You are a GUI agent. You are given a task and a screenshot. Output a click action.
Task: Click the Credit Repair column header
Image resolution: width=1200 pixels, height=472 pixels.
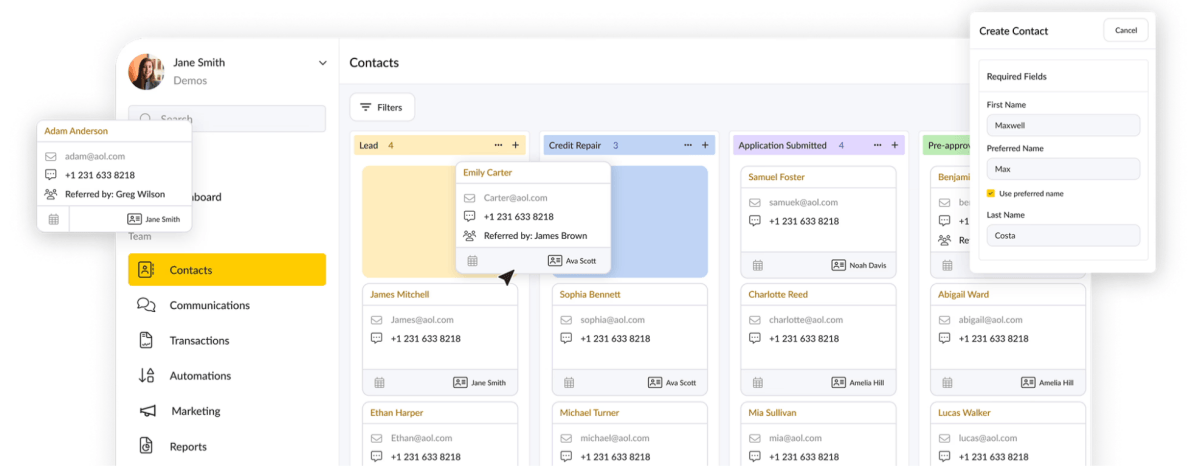pyautogui.click(x=630, y=145)
